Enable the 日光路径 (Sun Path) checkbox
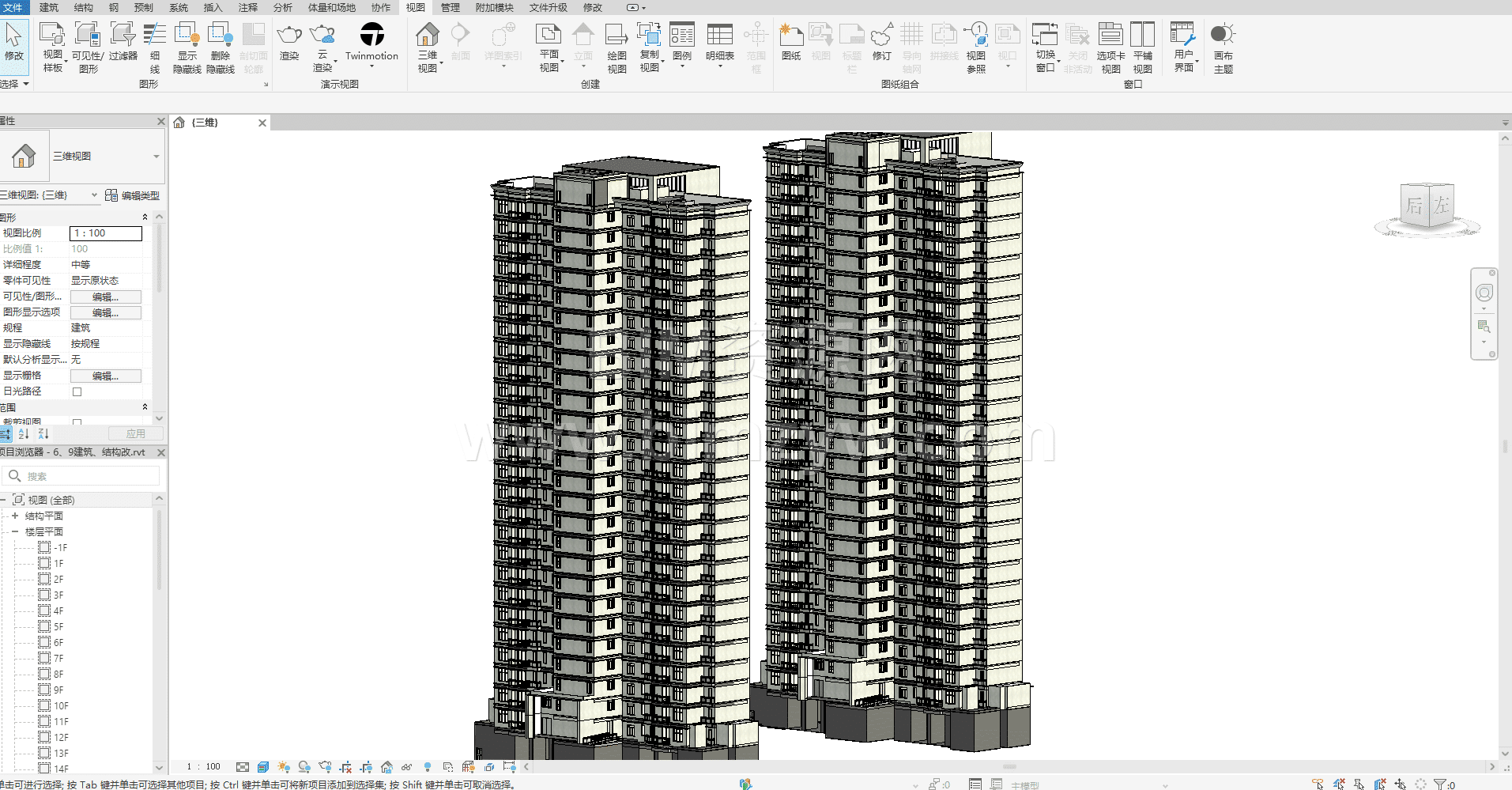 point(77,391)
